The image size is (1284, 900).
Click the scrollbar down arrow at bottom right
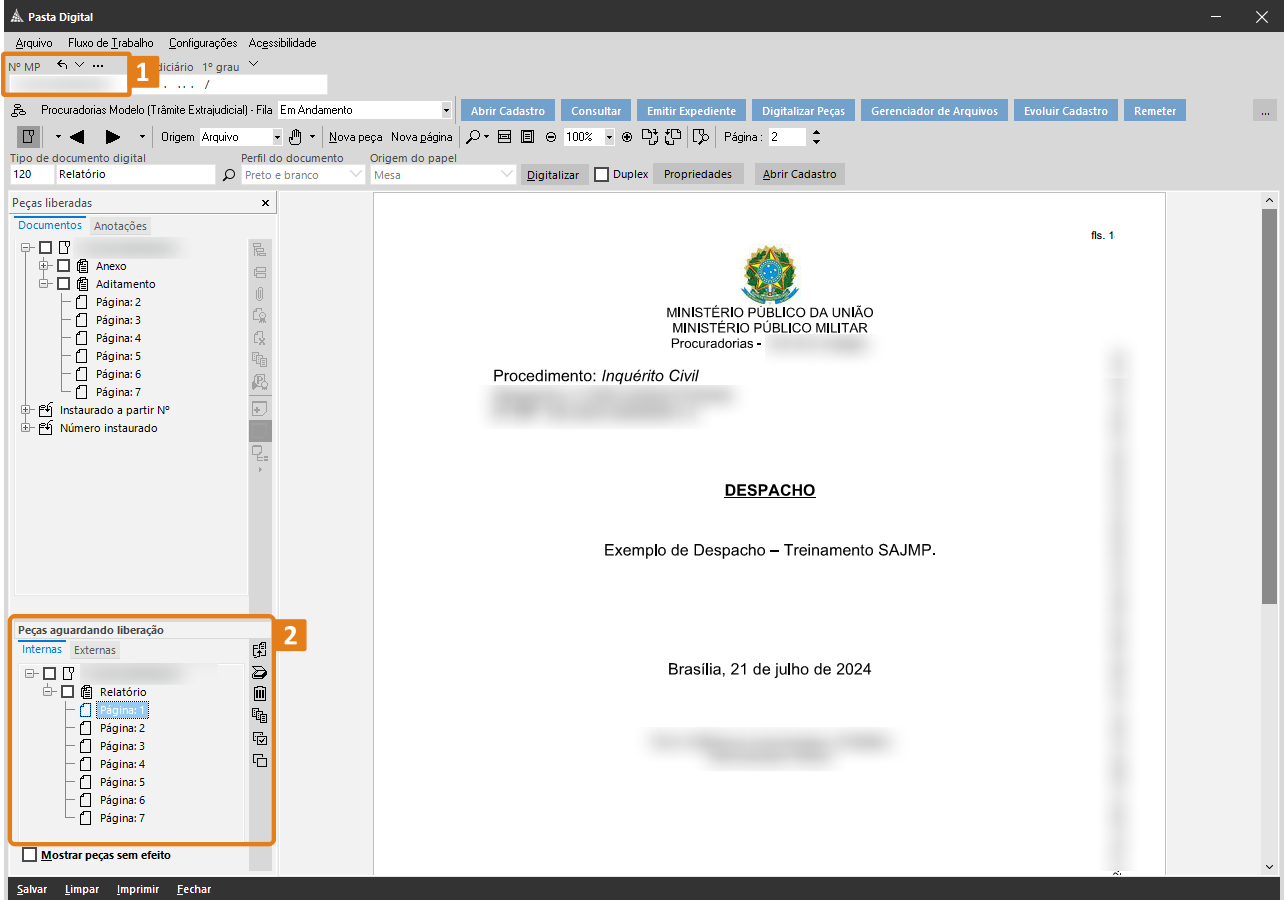click(x=1269, y=867)
